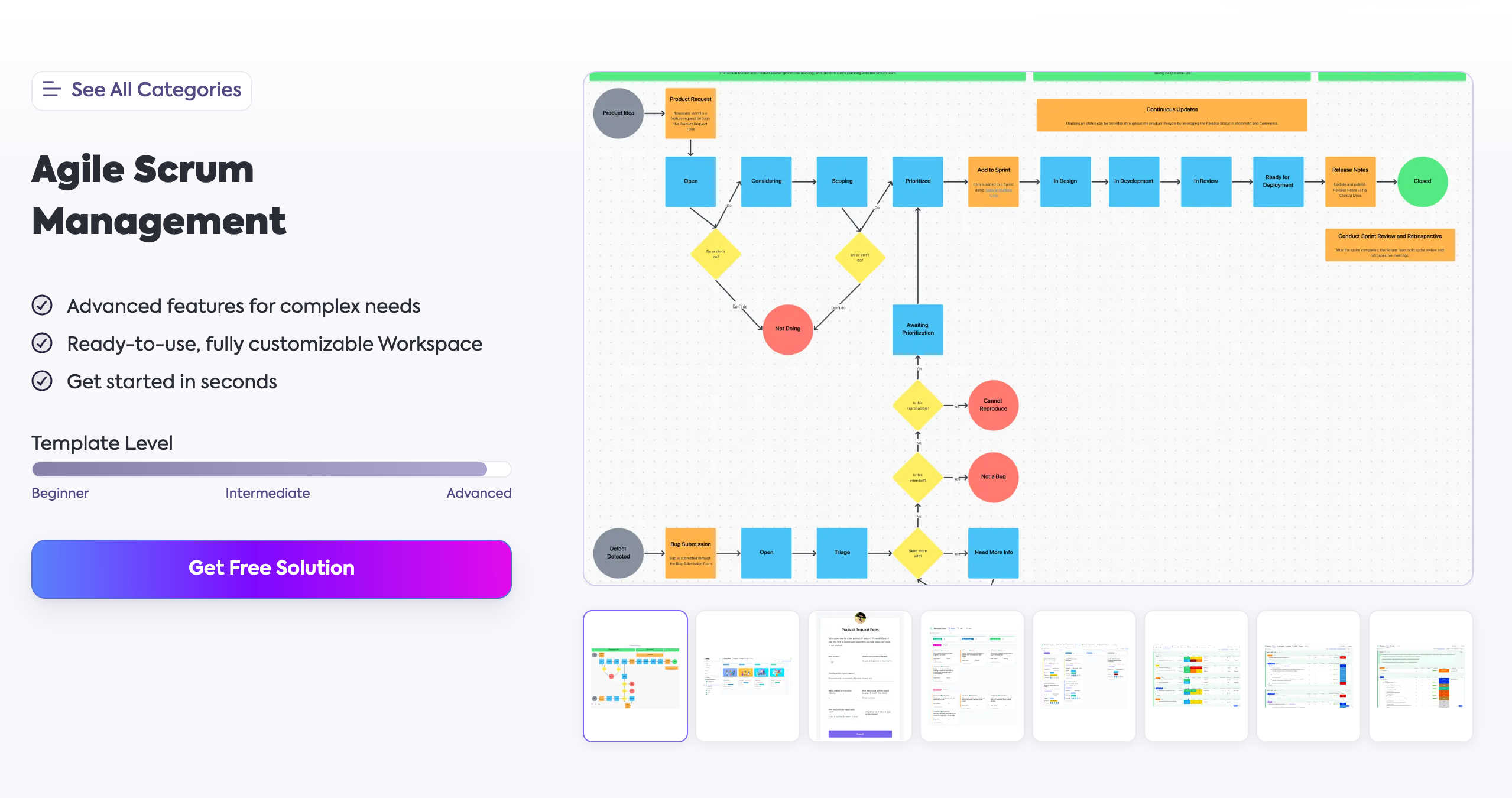Click the Beginner level label
Image resolution: width=1512 pixels, height=798 pixels.
[x=60, y=493]
